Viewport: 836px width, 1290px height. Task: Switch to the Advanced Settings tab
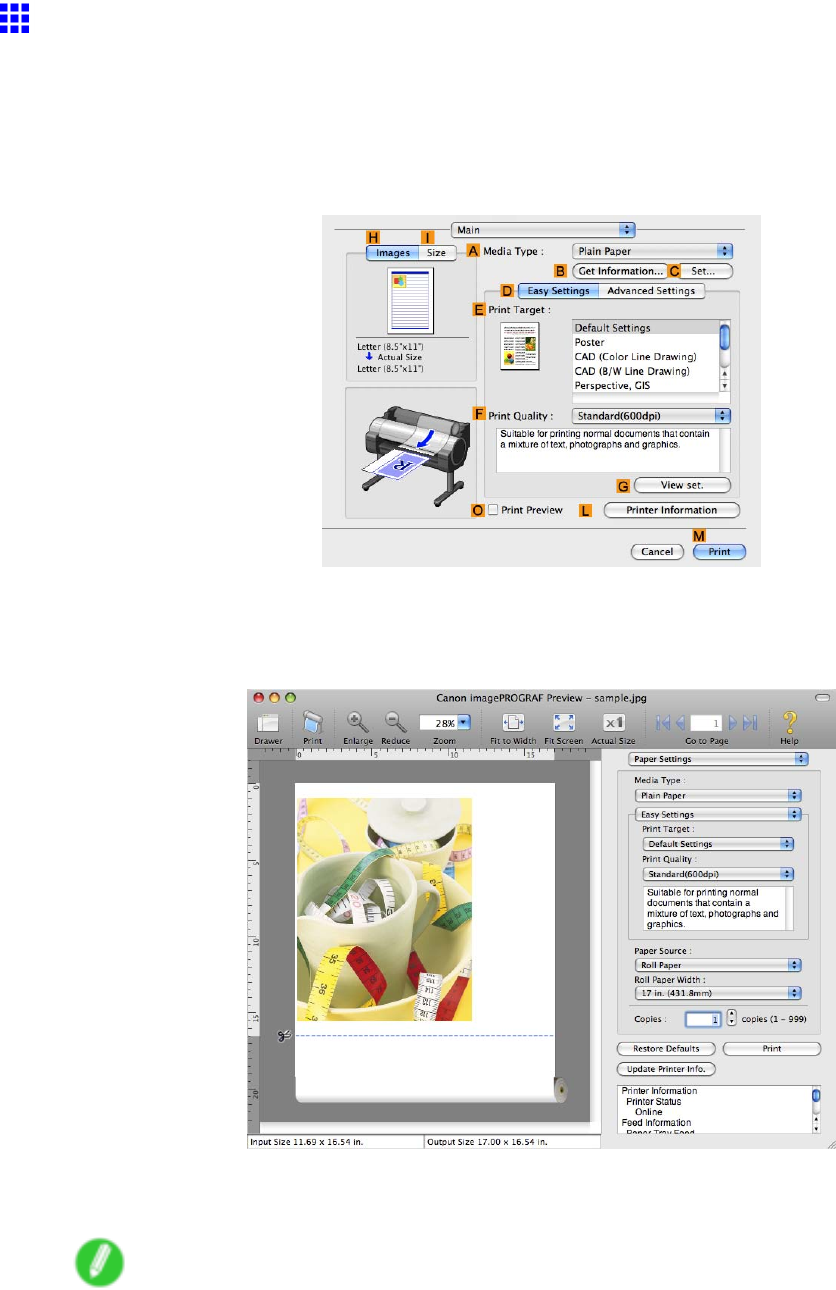tap(651, 291)
